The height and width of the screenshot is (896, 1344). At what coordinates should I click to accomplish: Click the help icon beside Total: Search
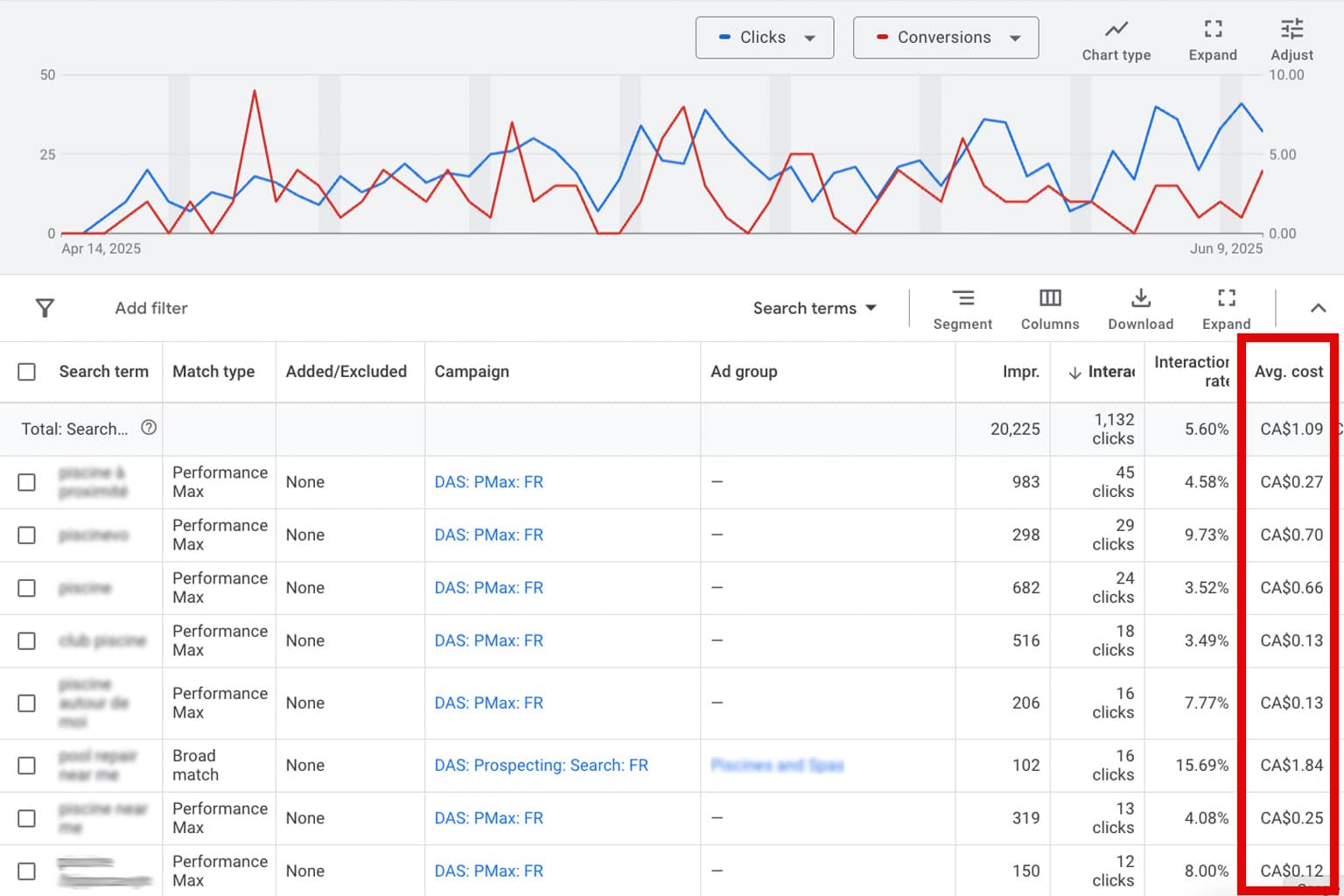[149, 428]
